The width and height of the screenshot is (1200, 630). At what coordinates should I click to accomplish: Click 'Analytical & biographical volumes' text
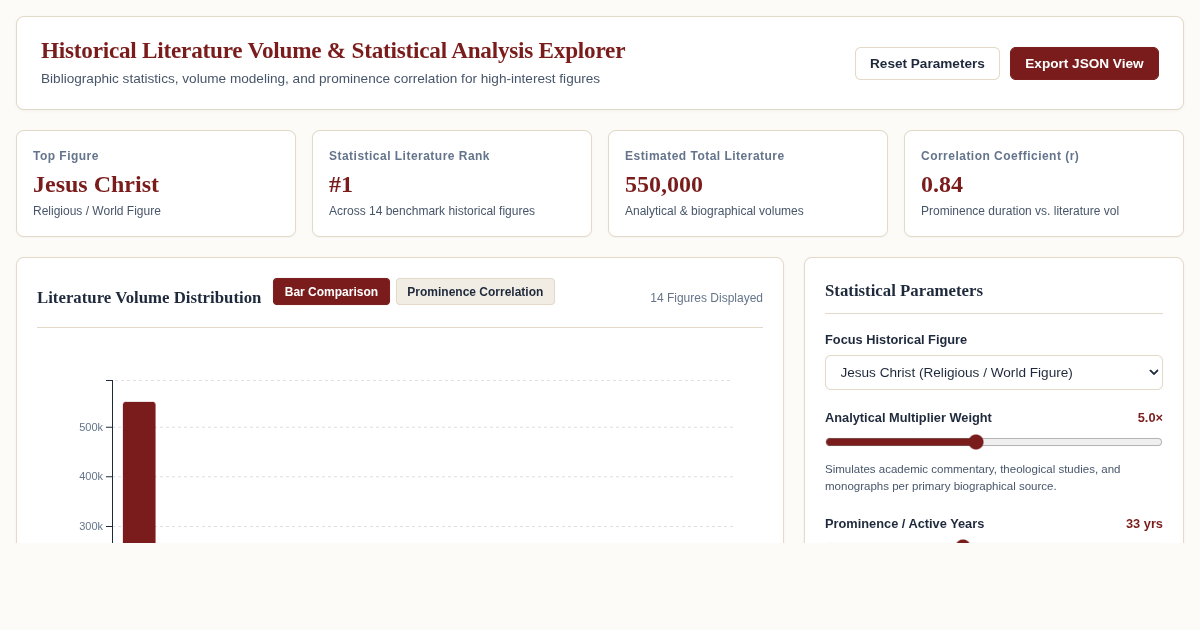[x=714, y=211]
